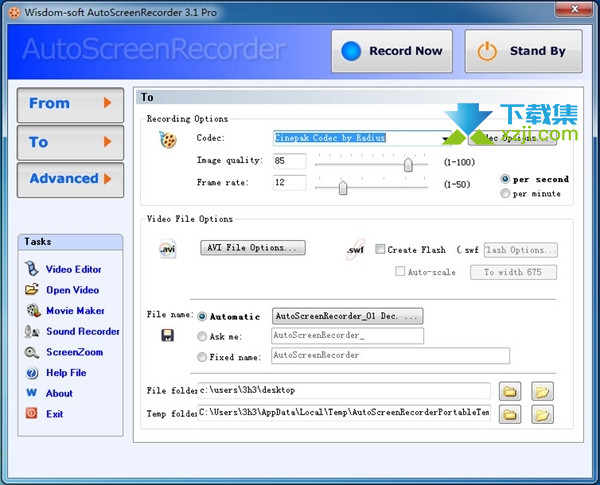Click the Stand By button
Image resolution: width=600 pixels, height=485 pixels.
coord(523,51)
